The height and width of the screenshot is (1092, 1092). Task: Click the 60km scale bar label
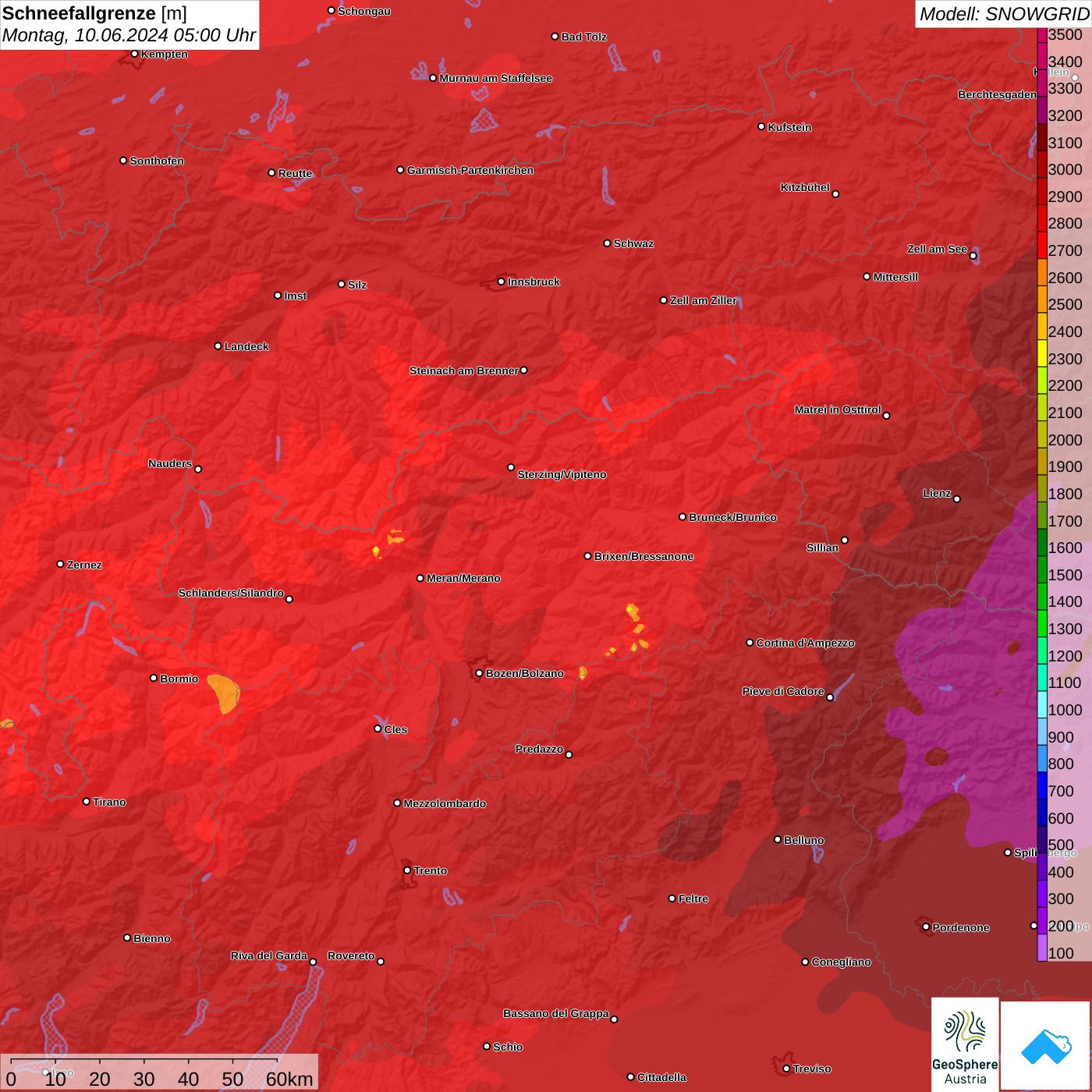[289, 1079]
